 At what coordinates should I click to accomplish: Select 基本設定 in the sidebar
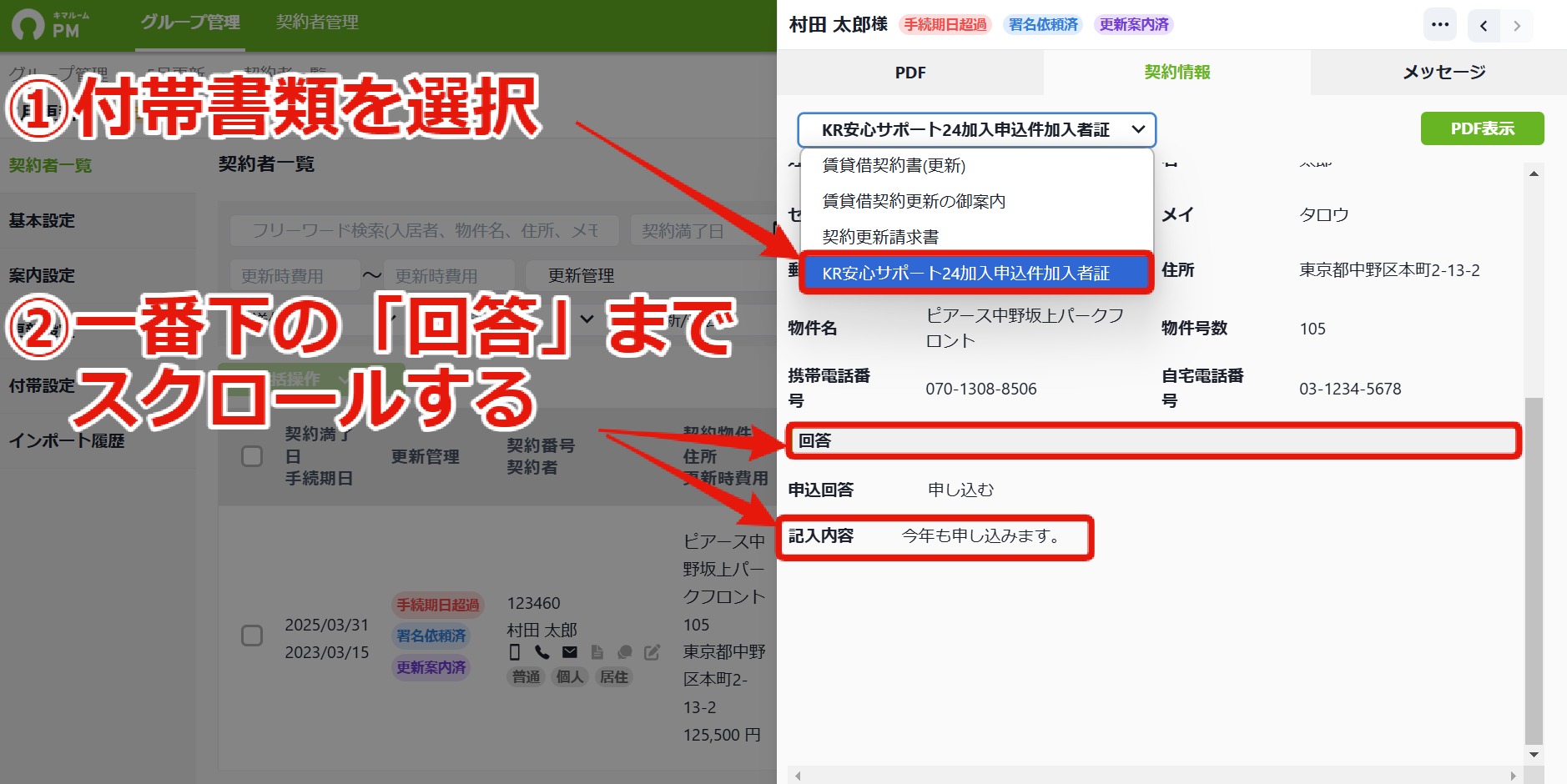(x=42, y=220)
